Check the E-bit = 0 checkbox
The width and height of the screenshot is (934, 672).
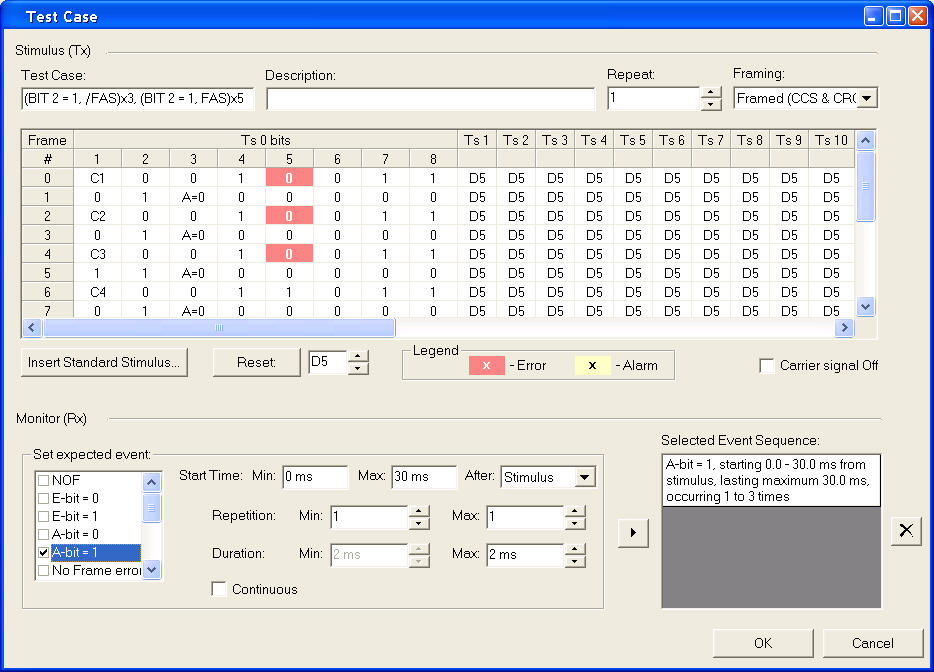[x=43, y=498]
